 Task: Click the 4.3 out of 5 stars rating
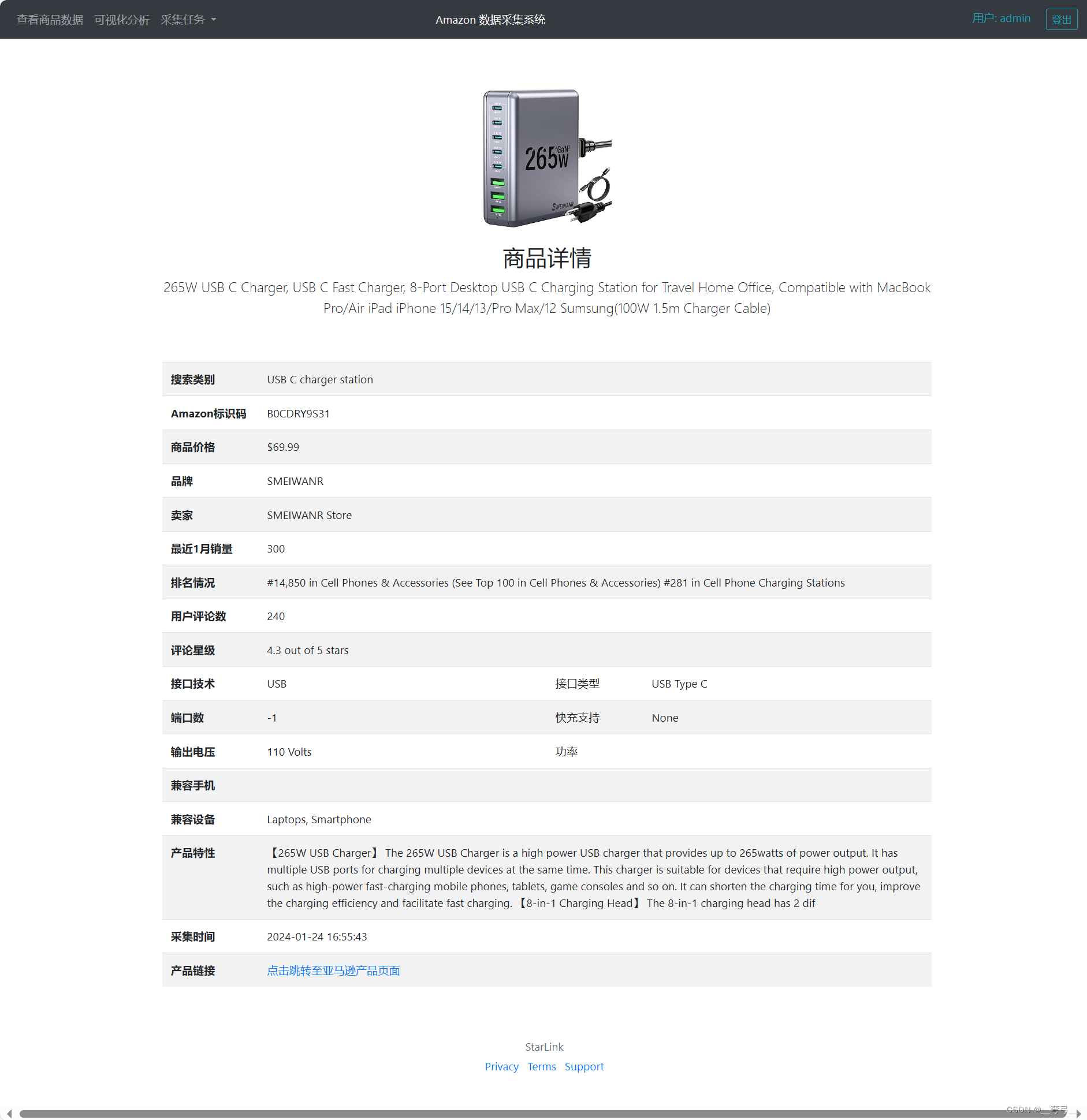tap(308, 650)
